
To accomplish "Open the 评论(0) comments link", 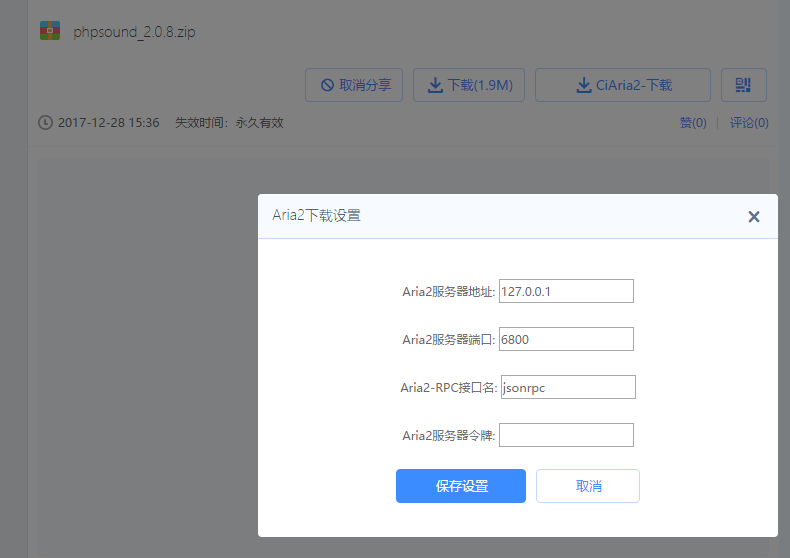I will coord(749,123).
